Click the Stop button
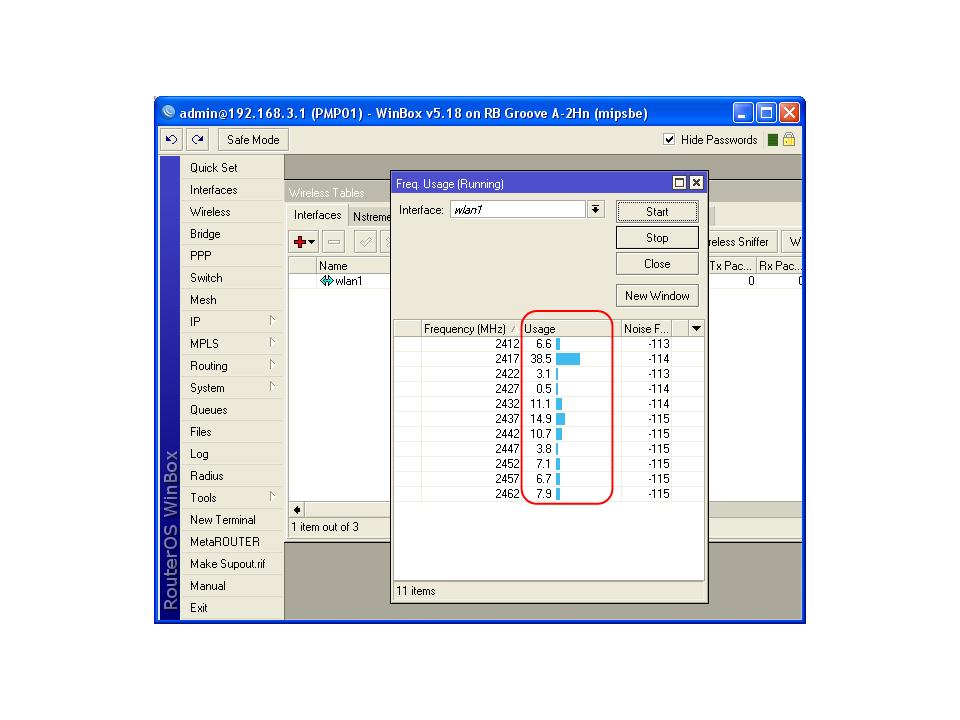The image size is (960, 720). [x=657, y=238]
